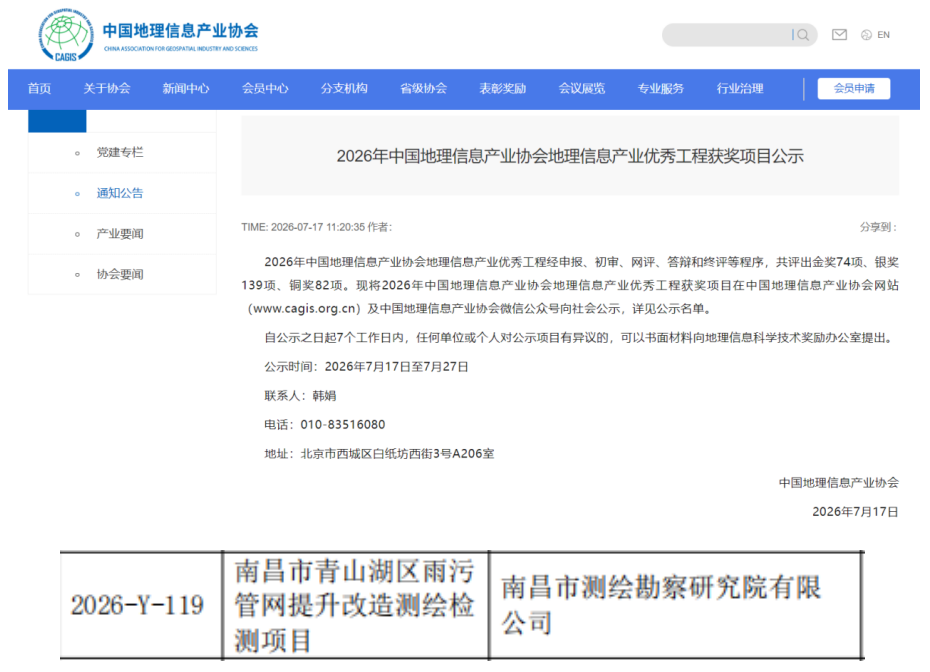Click the 公示时间 2026年7月17日至7月27日 line
Viewport: 930px width, 672px height.
pyautogui.click(x=367, y=367)
